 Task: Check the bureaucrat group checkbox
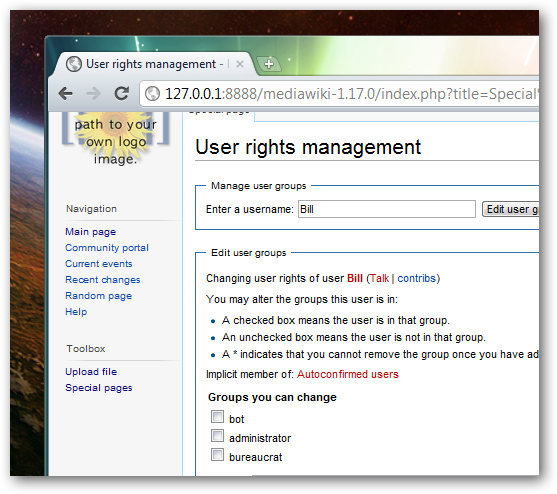pyautogui.click(x=217, y=455)
